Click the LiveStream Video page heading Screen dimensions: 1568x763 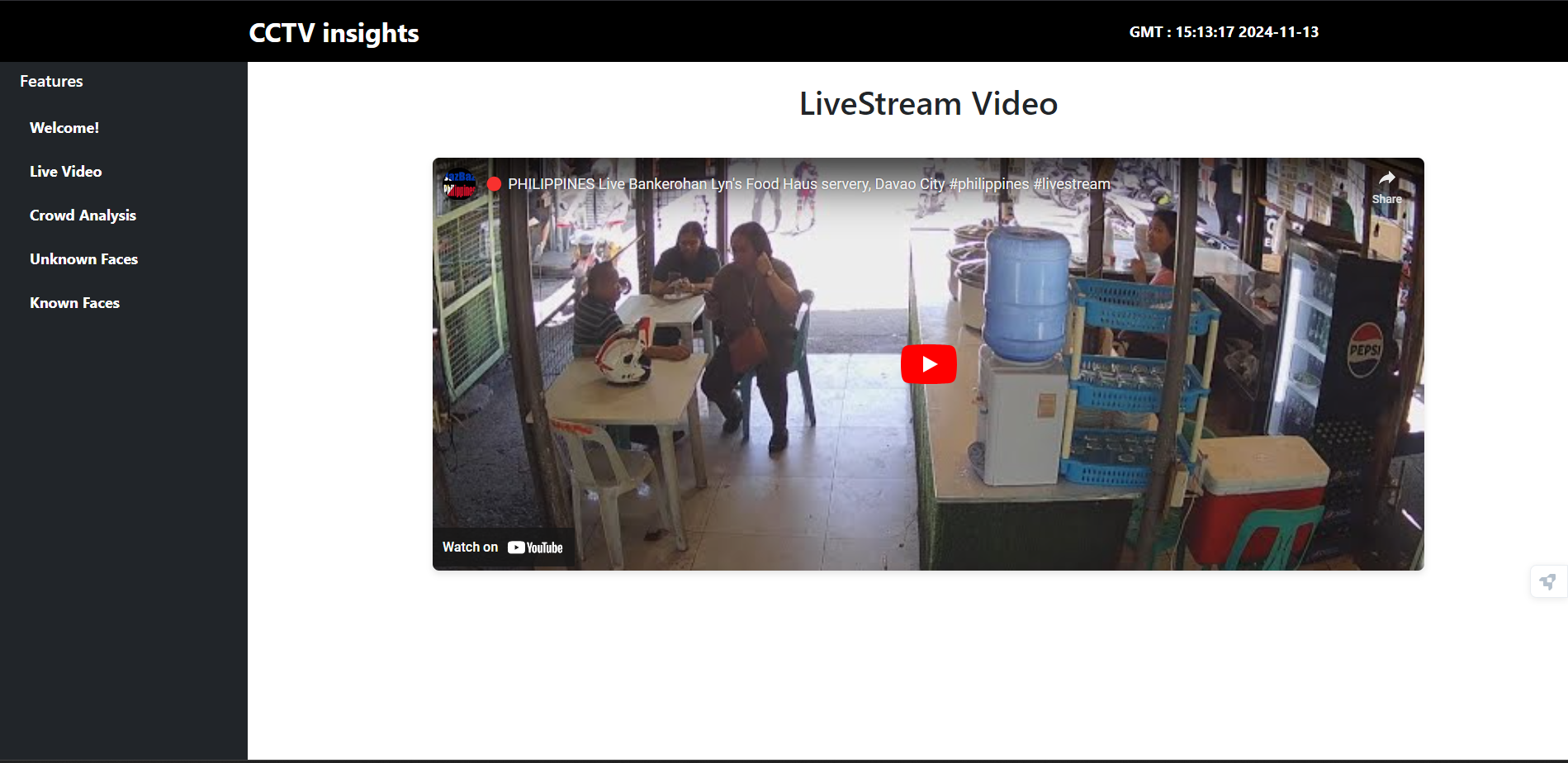tap(928, 103)
